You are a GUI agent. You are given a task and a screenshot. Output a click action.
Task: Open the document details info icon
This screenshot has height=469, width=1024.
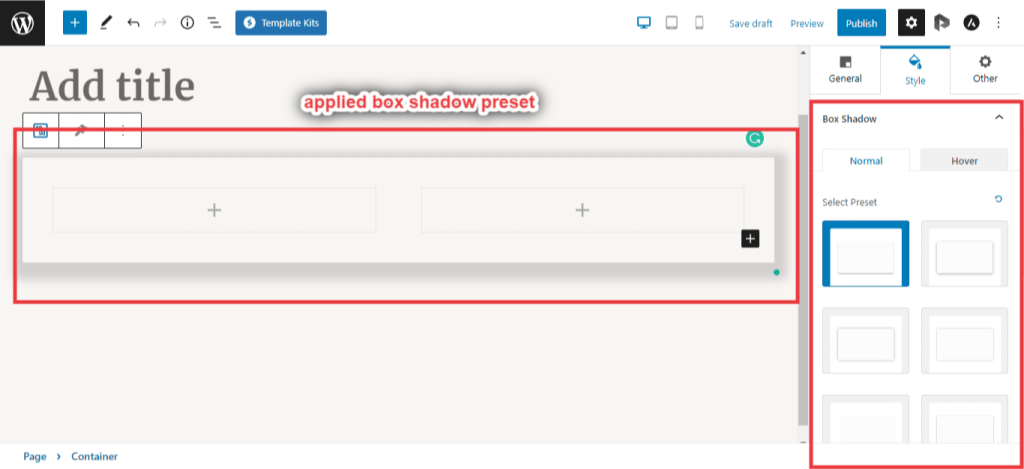point(187,22)
